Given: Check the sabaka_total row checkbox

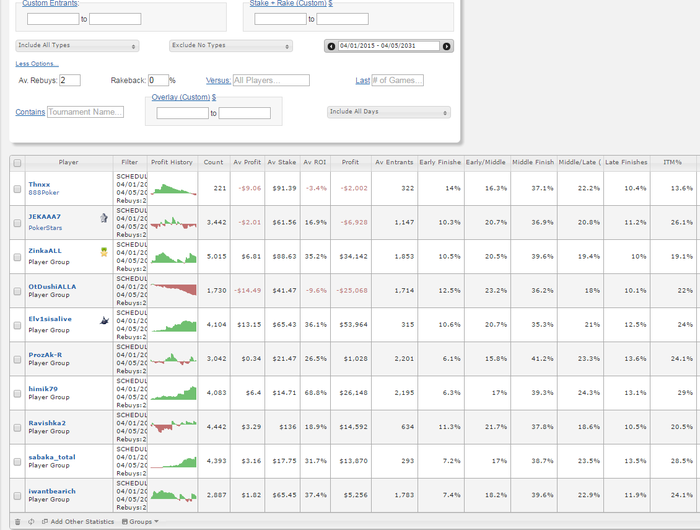Looking at the screenshot, I should (17, 462).
